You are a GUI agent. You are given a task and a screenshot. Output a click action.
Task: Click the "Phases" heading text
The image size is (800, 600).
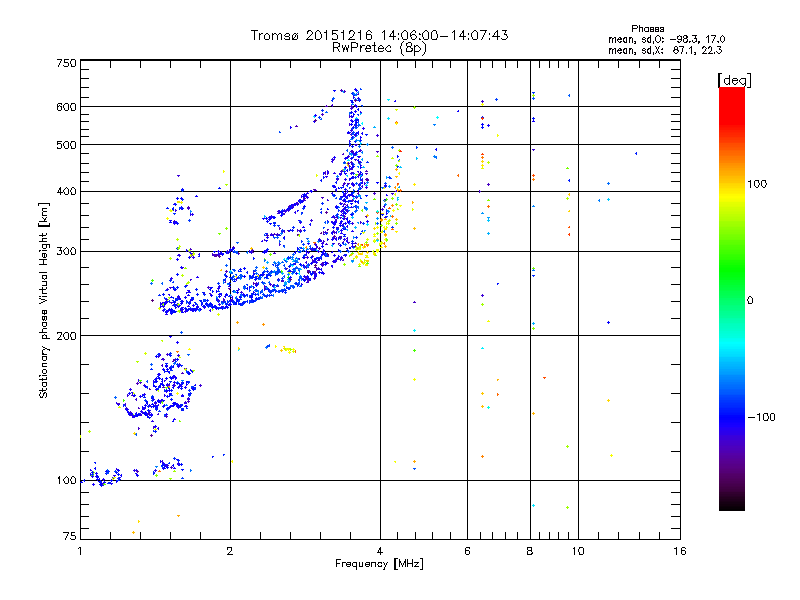[647, 29]
